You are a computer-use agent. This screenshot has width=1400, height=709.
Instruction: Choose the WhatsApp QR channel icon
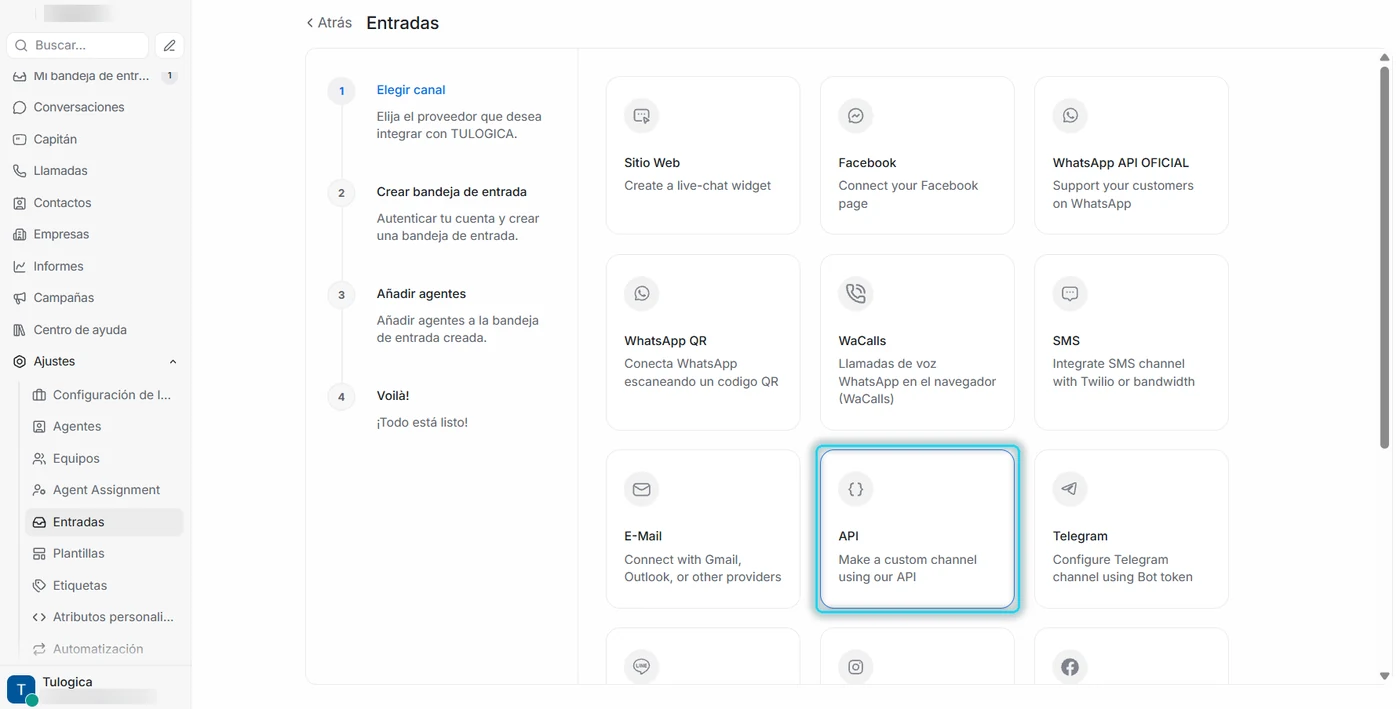click(x=641, y=293)
